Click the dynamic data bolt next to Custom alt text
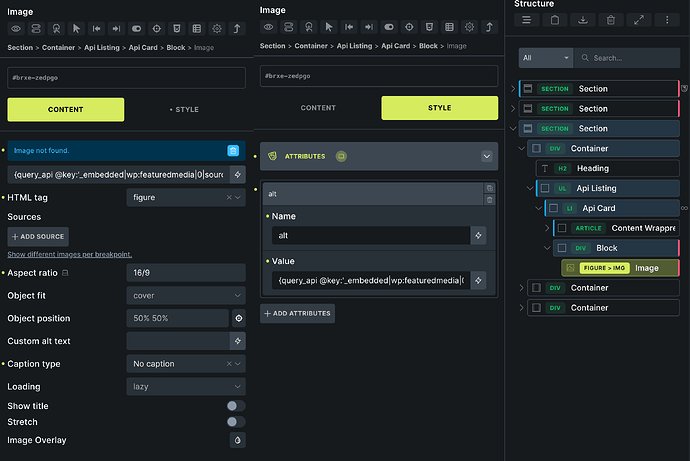The height and width of the screenshot is (461, 690). click(x=238, y=341)
